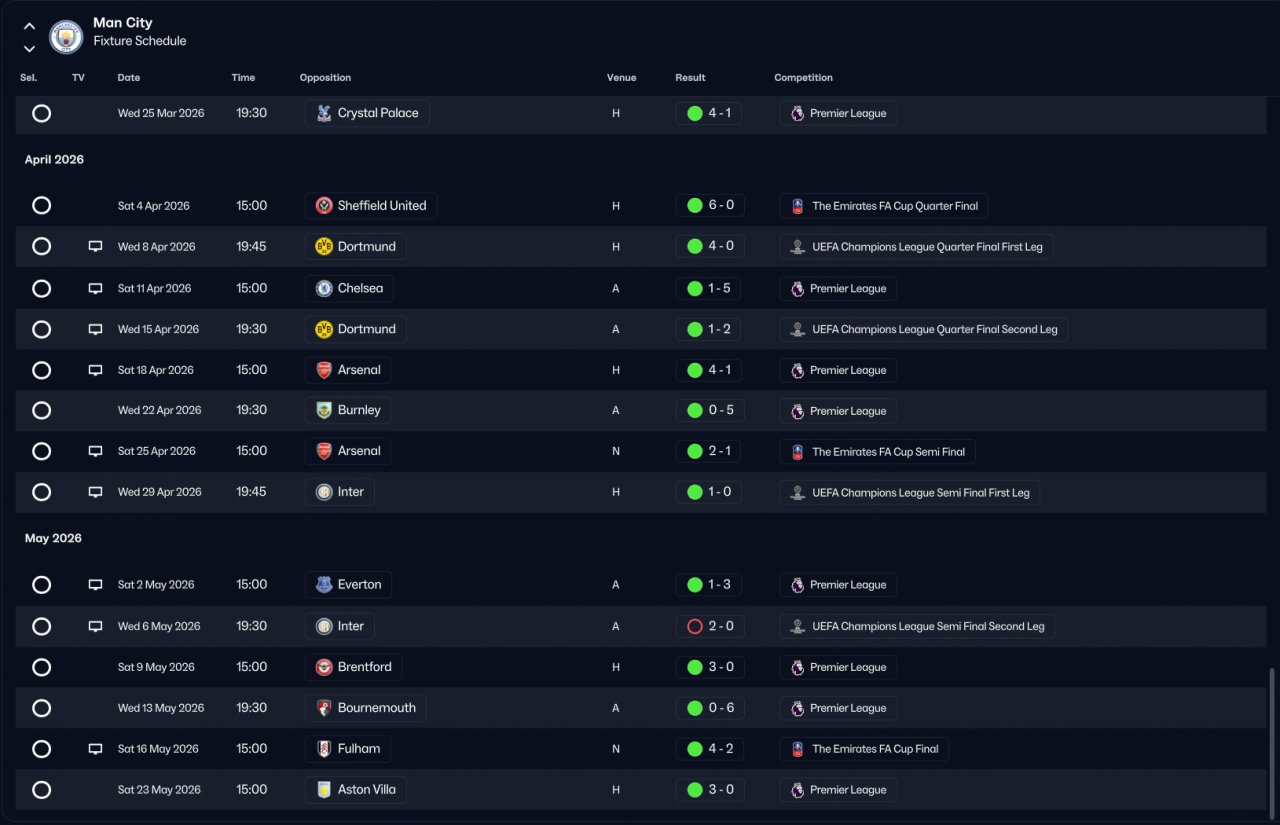Click the red ring result indicator for Inter away
The width and height of the screenshot is (1280, 825).
point(695,627)
